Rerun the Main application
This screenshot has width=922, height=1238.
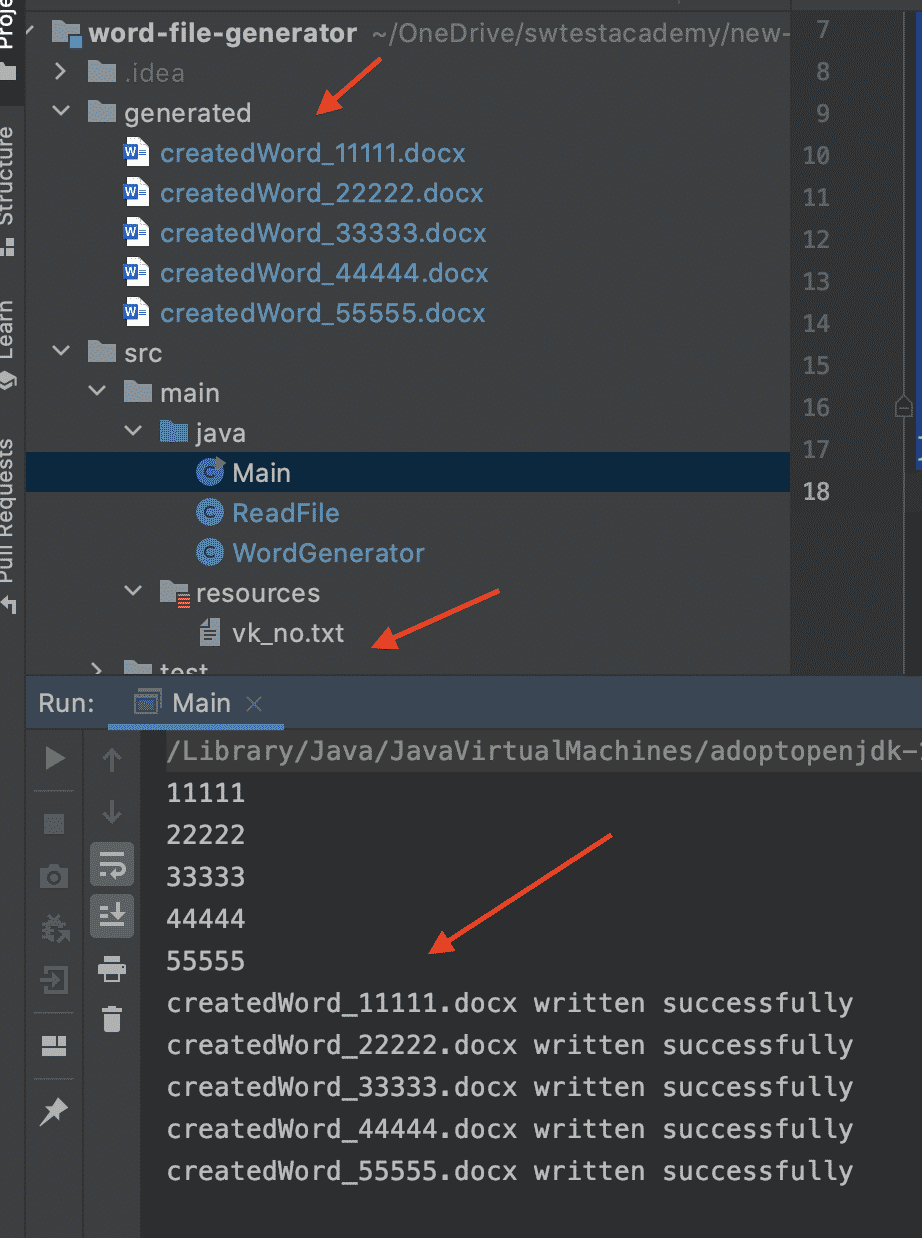tap(57, 758)
